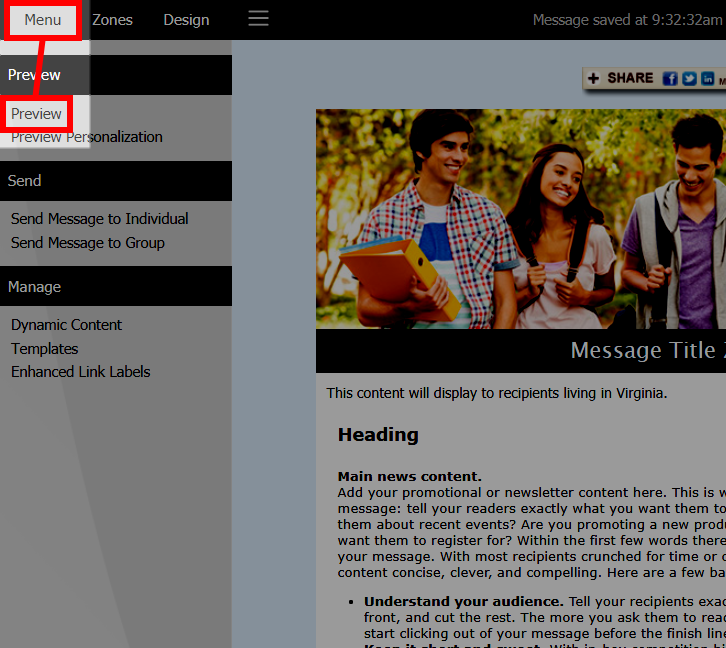Open Preview Personalization
Image resolution: width=726 pixels, height=648 pixels.
87,137
